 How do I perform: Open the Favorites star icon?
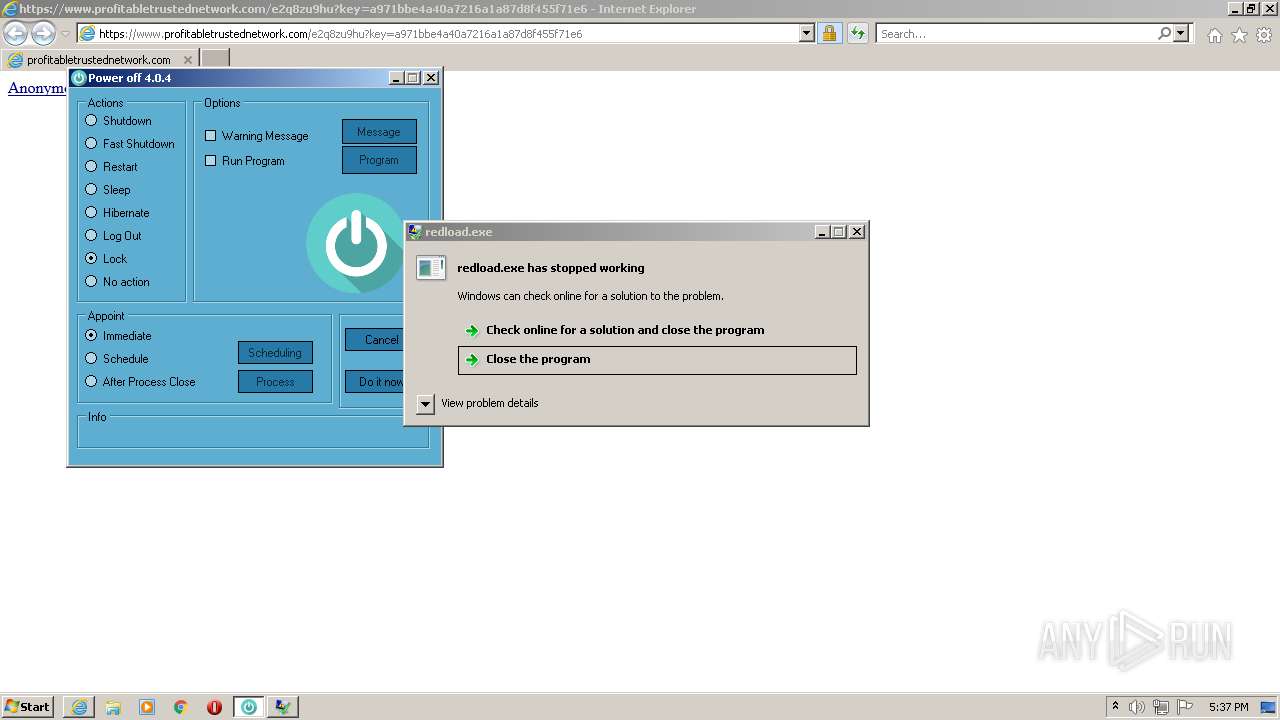tap(1239, 35)
